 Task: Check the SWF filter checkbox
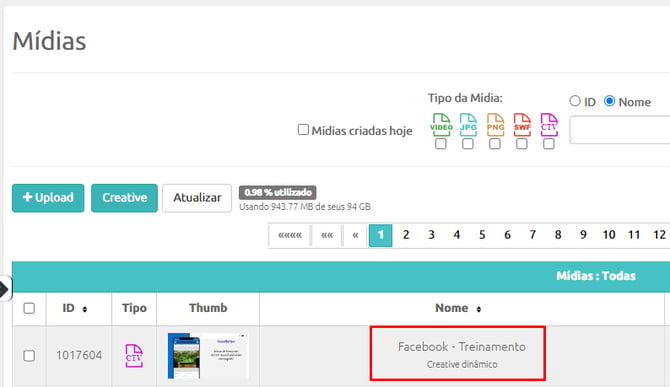(522, 144)
